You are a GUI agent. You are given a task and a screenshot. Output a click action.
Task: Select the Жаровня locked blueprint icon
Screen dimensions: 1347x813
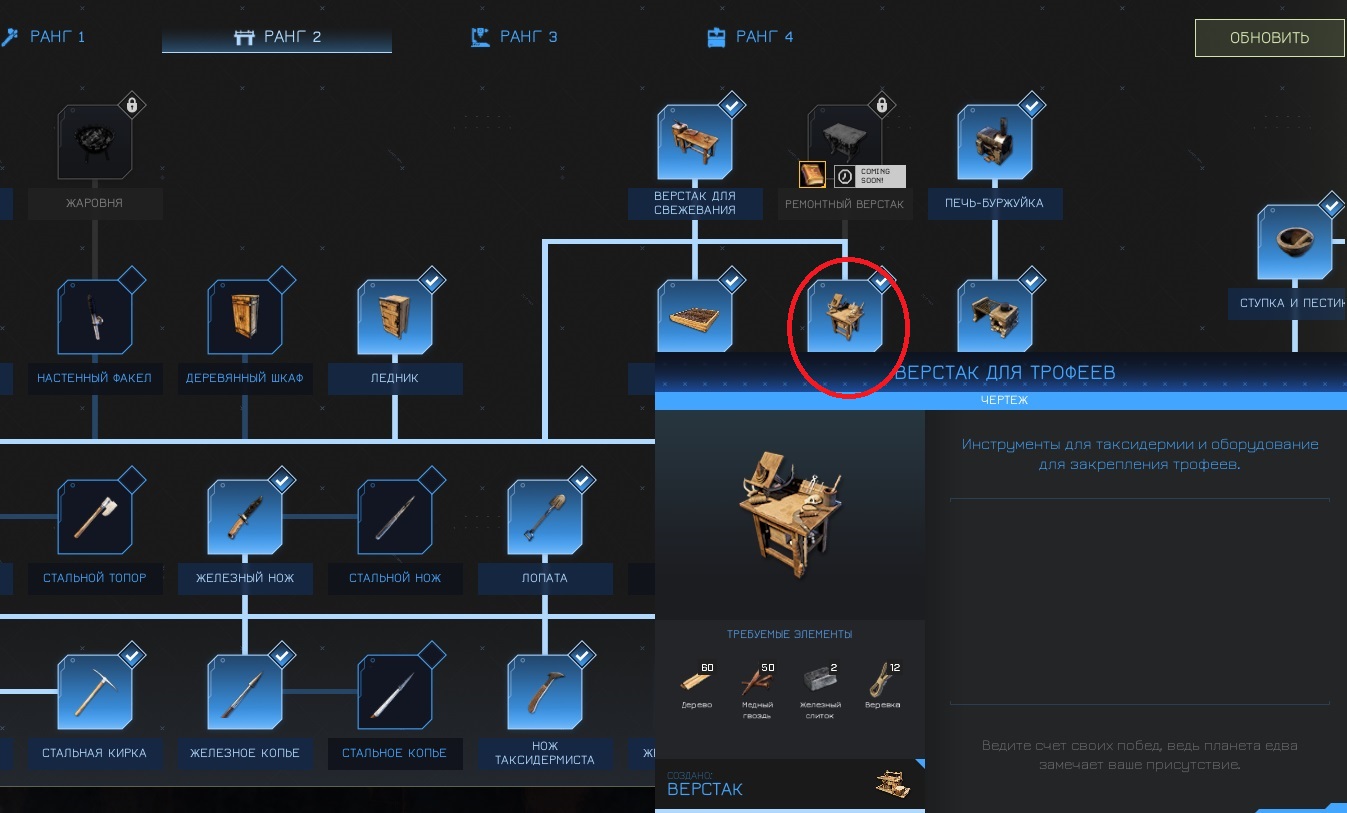[x=95, y=142]
